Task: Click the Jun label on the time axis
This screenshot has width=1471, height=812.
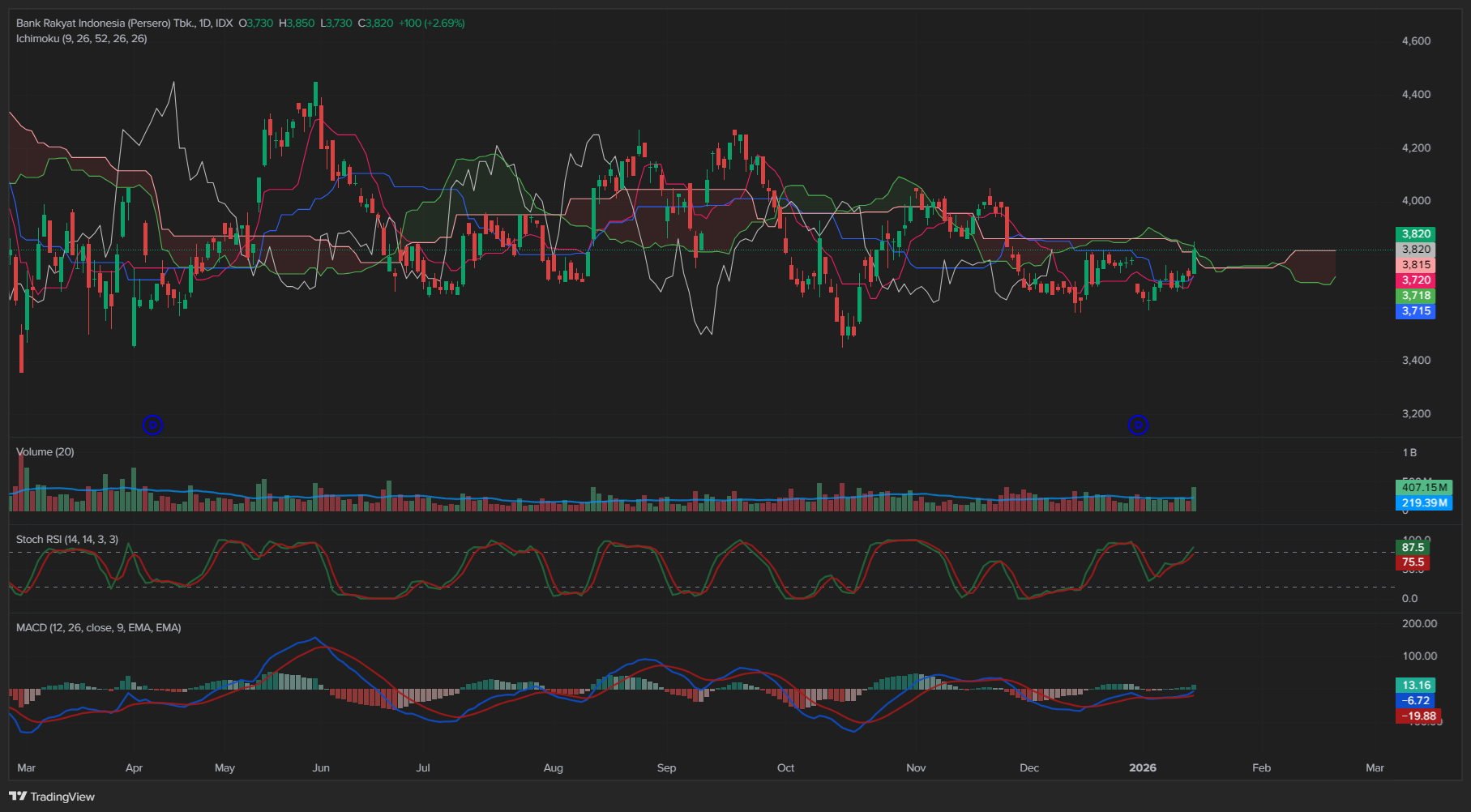Action: [x=321, y=768]
